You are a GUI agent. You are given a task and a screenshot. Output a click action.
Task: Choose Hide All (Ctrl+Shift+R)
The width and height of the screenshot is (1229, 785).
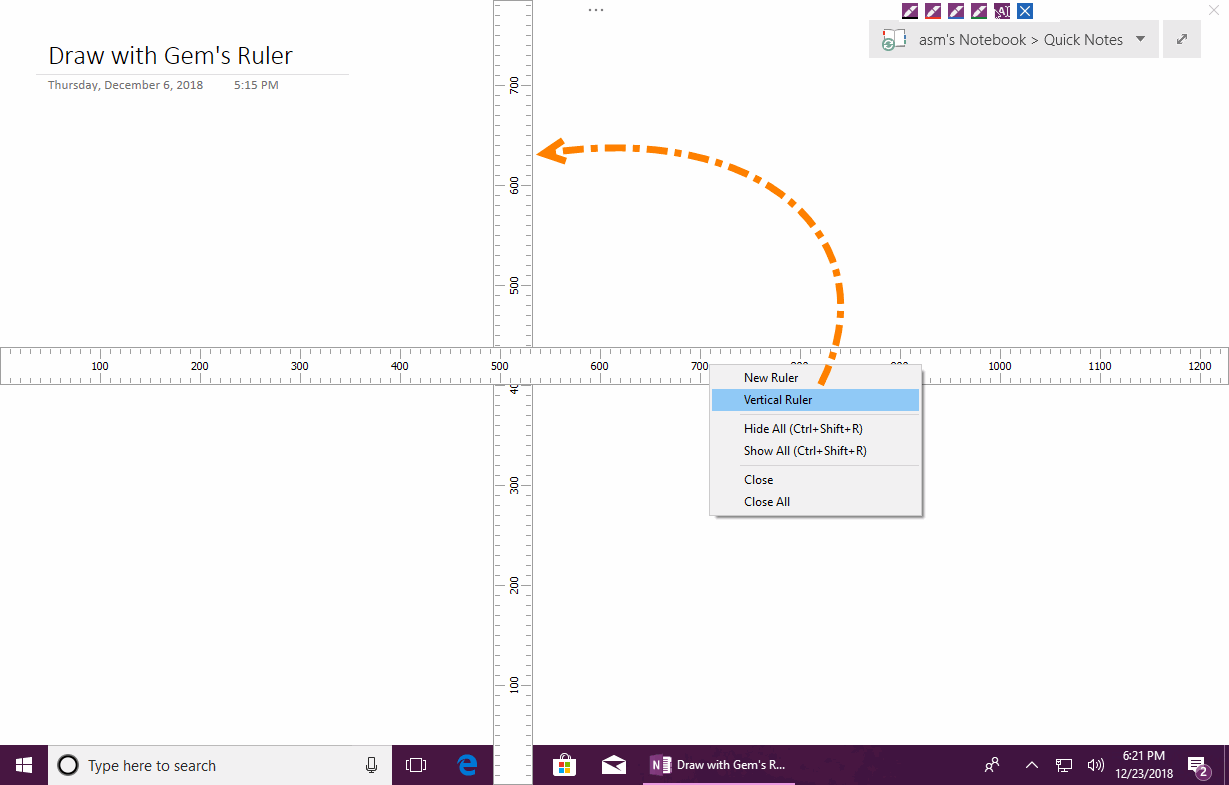(x=815, y=429)
